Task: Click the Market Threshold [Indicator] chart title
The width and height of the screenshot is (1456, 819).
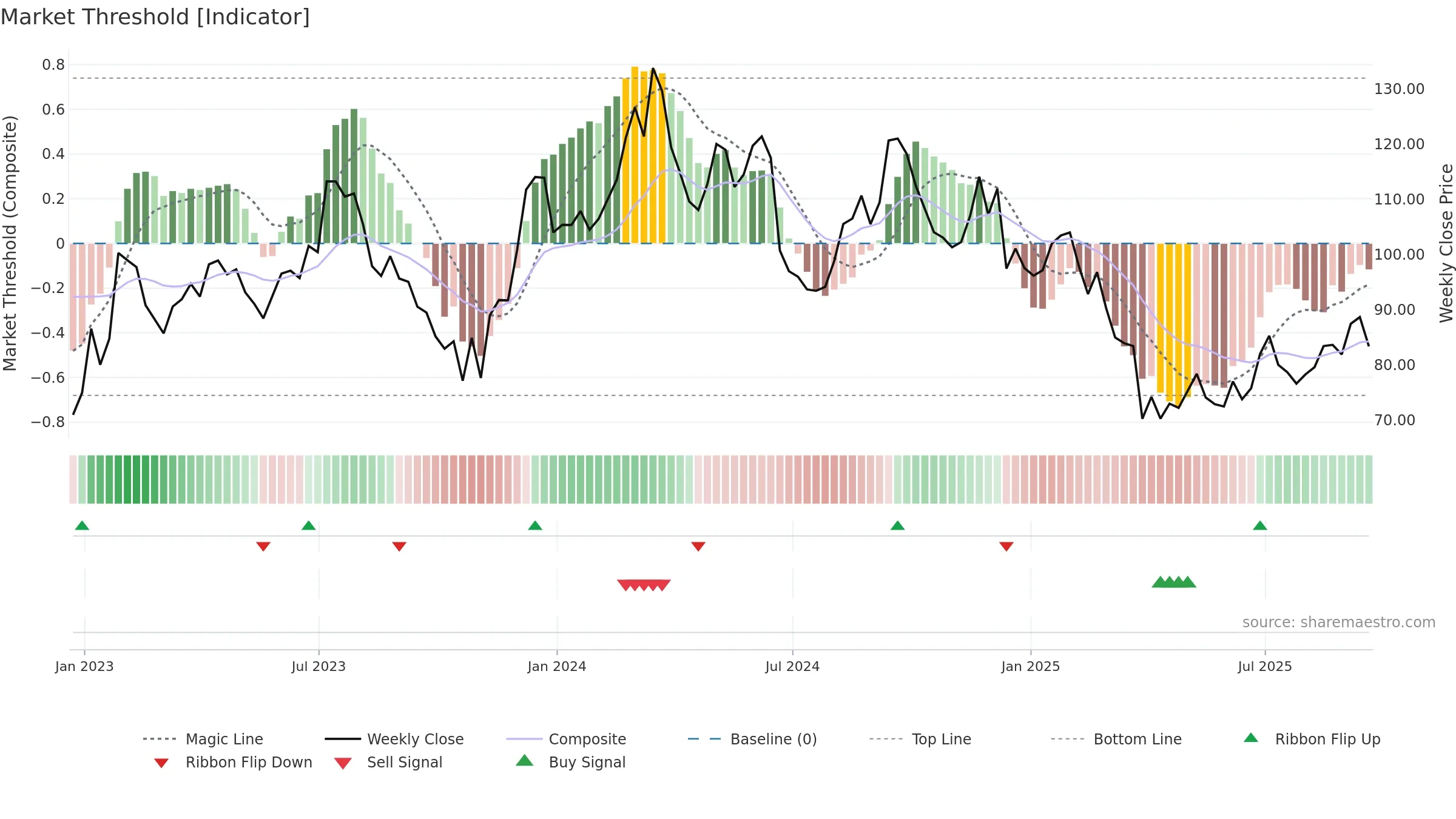Action: (155, 17)
